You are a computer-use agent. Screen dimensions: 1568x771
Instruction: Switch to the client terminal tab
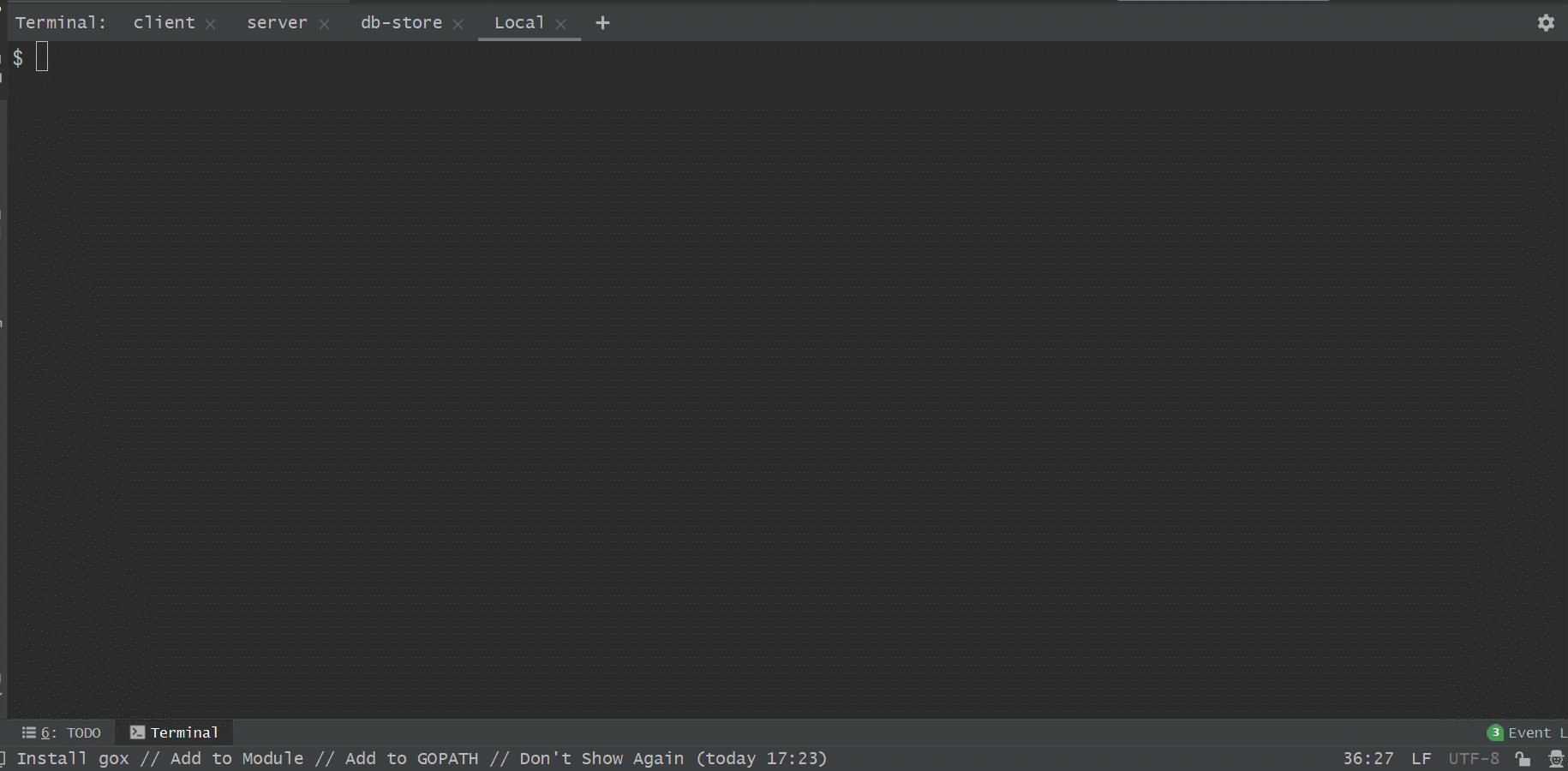164,22
